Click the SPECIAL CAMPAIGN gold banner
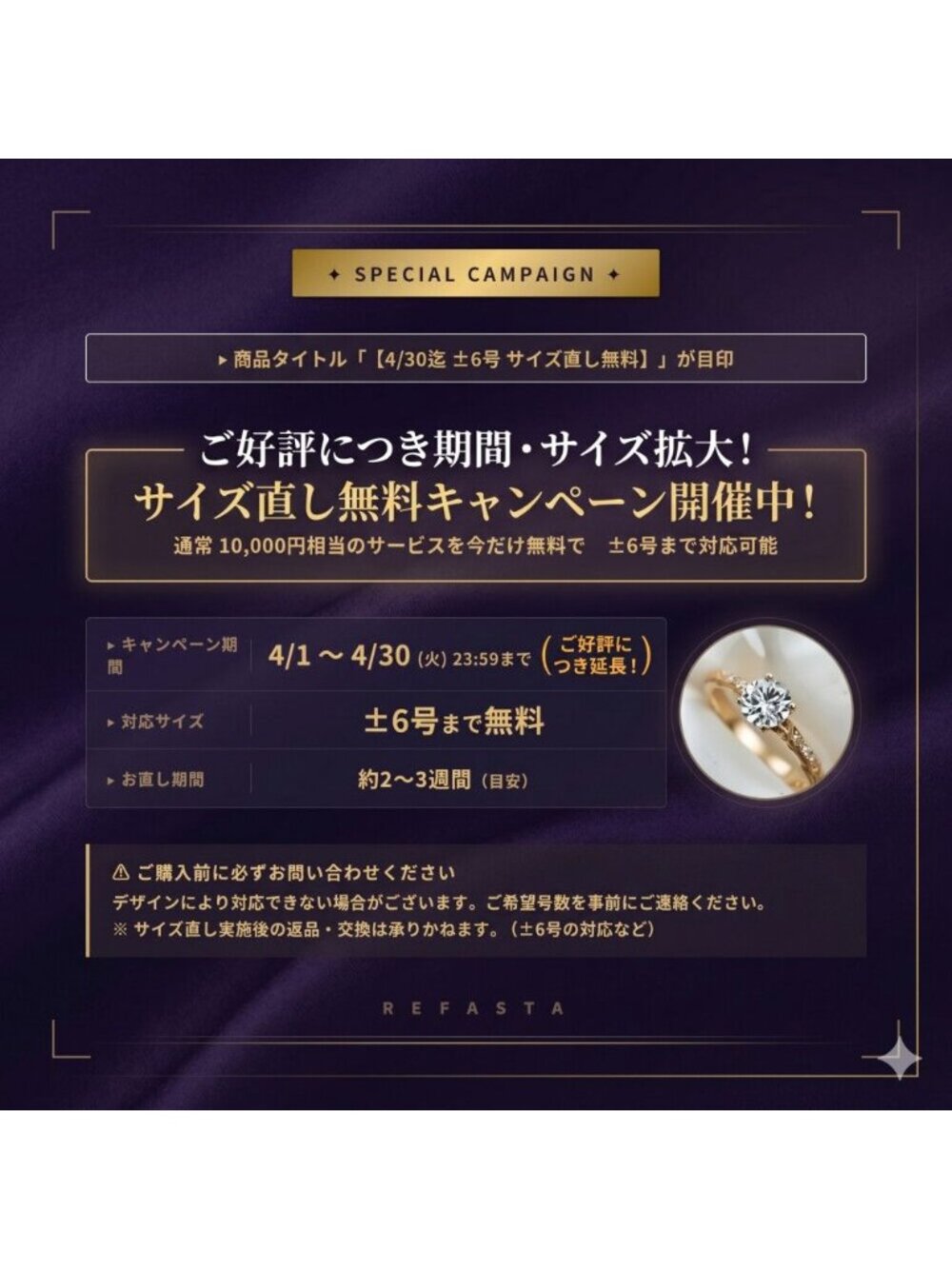Viewport: 952px width, 1269px height. (475, 273)
